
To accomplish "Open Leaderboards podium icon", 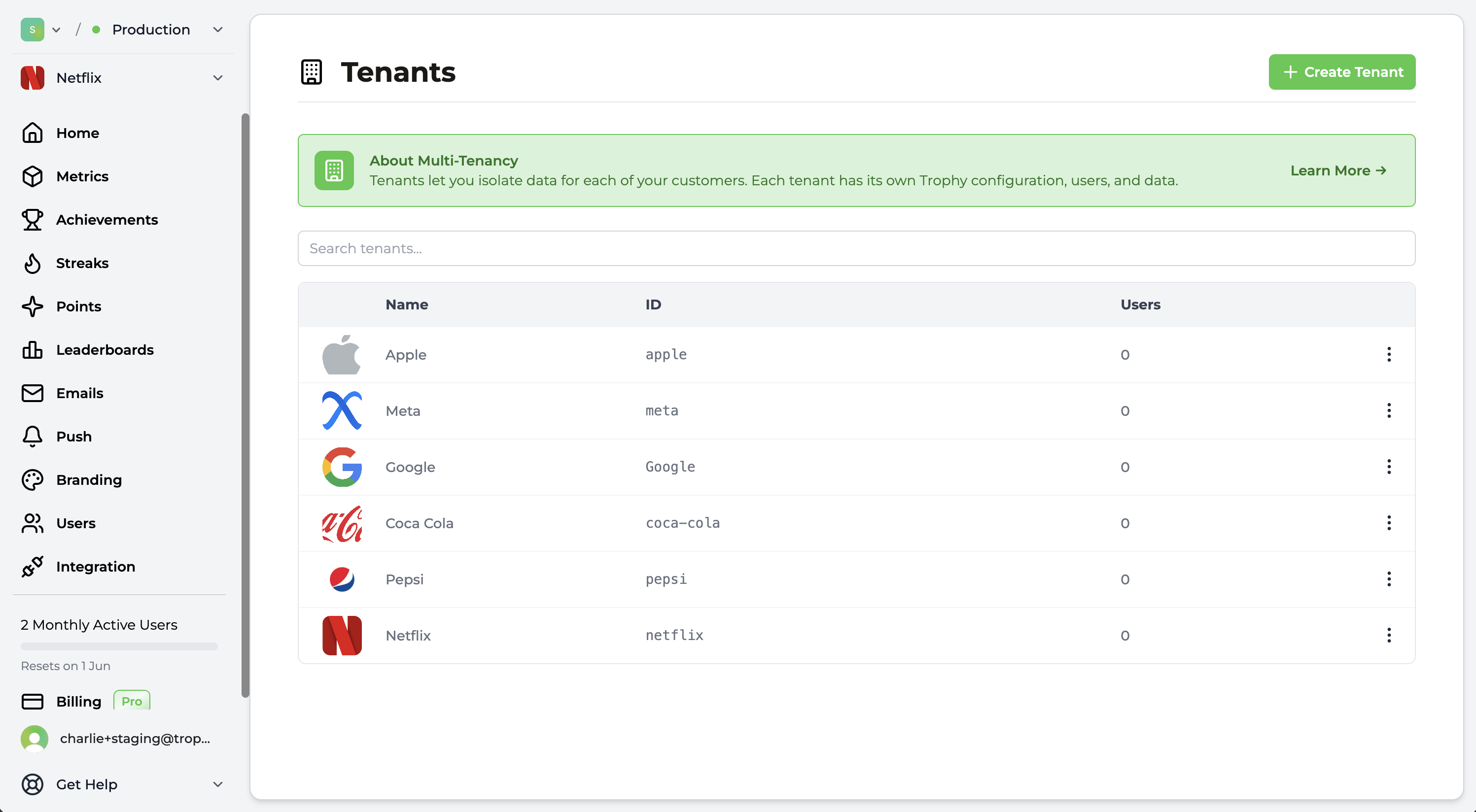I will [x=32, y=350].
